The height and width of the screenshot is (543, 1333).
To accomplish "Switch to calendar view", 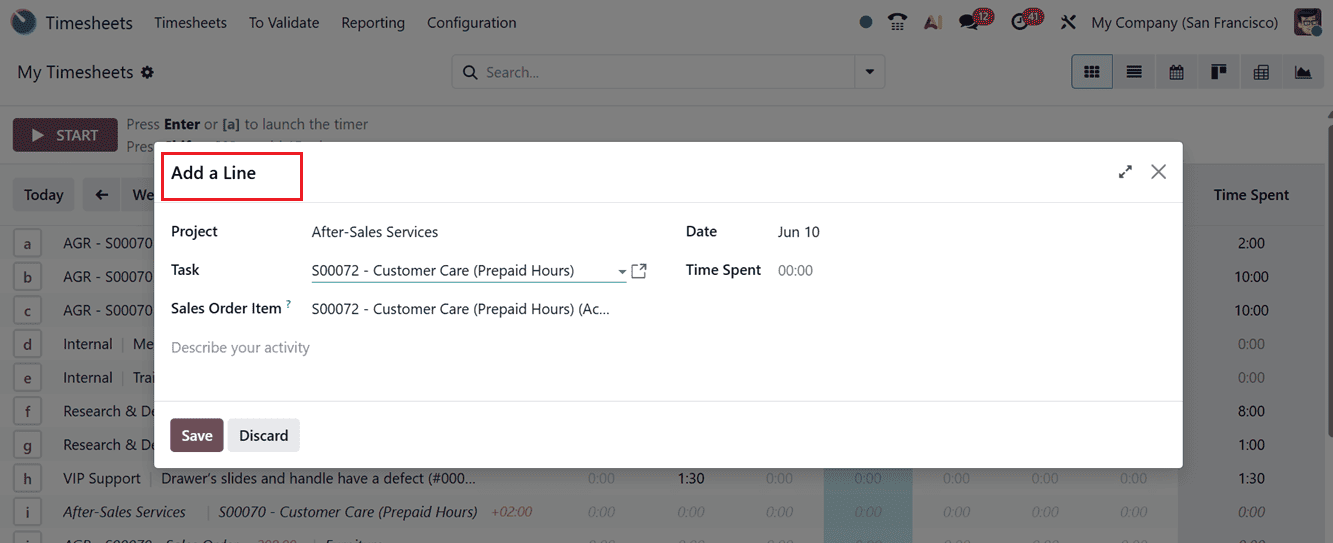I will coord(1176,72).
